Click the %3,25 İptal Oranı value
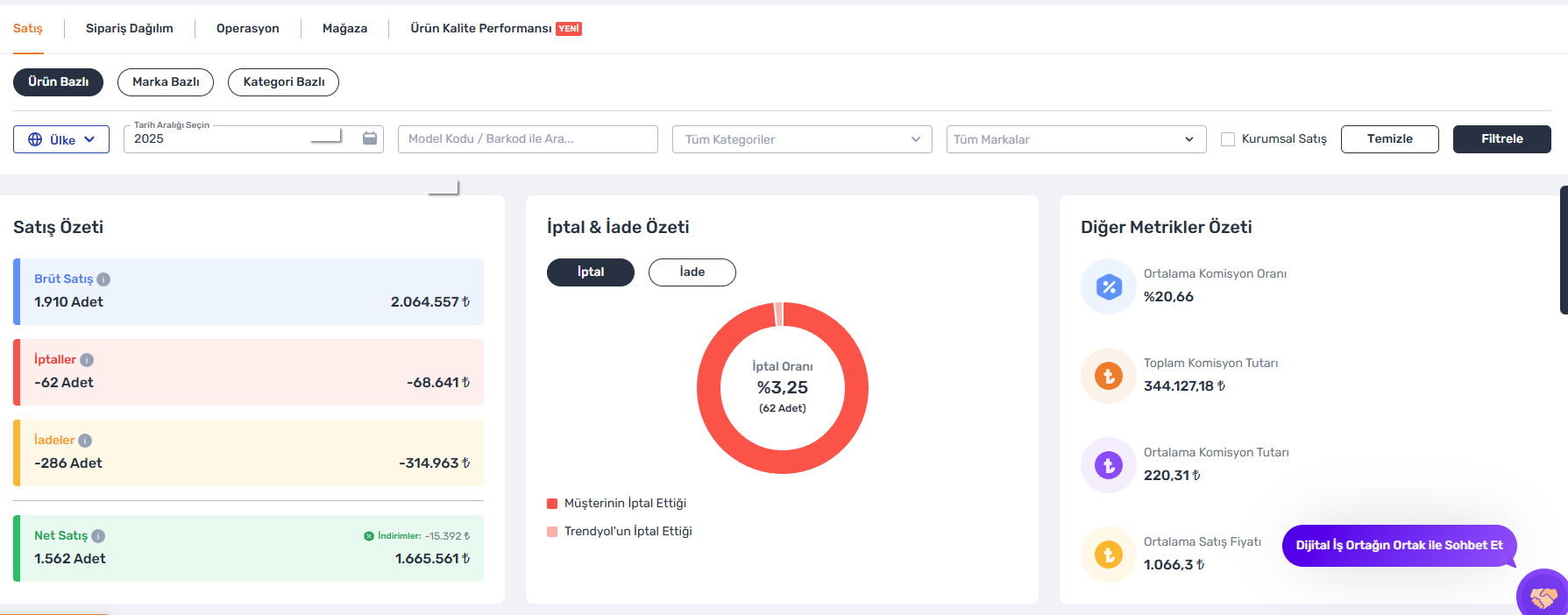Viewport: 1568px width, 615px height. 783,388
